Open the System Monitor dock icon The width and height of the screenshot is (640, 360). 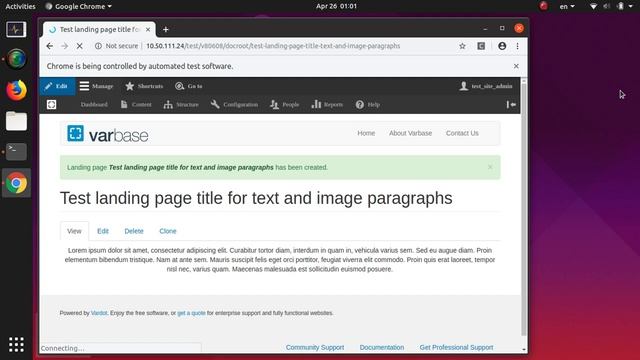coord(16,29)
